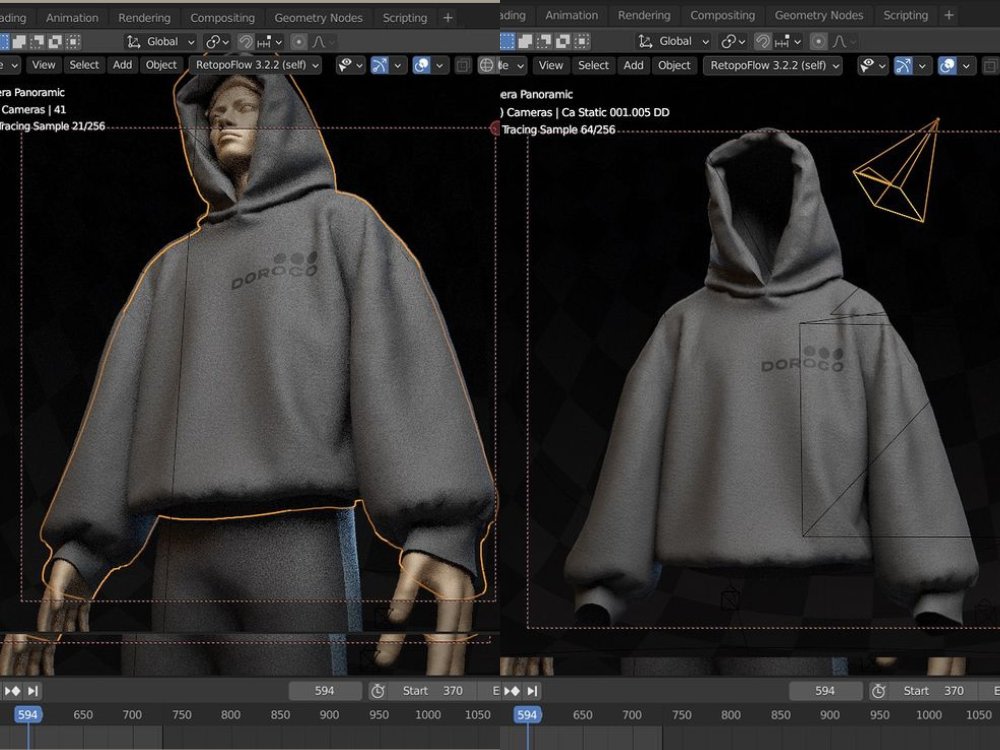
Task: Choose extend selection mode in right window
Action: click(526, 41)
